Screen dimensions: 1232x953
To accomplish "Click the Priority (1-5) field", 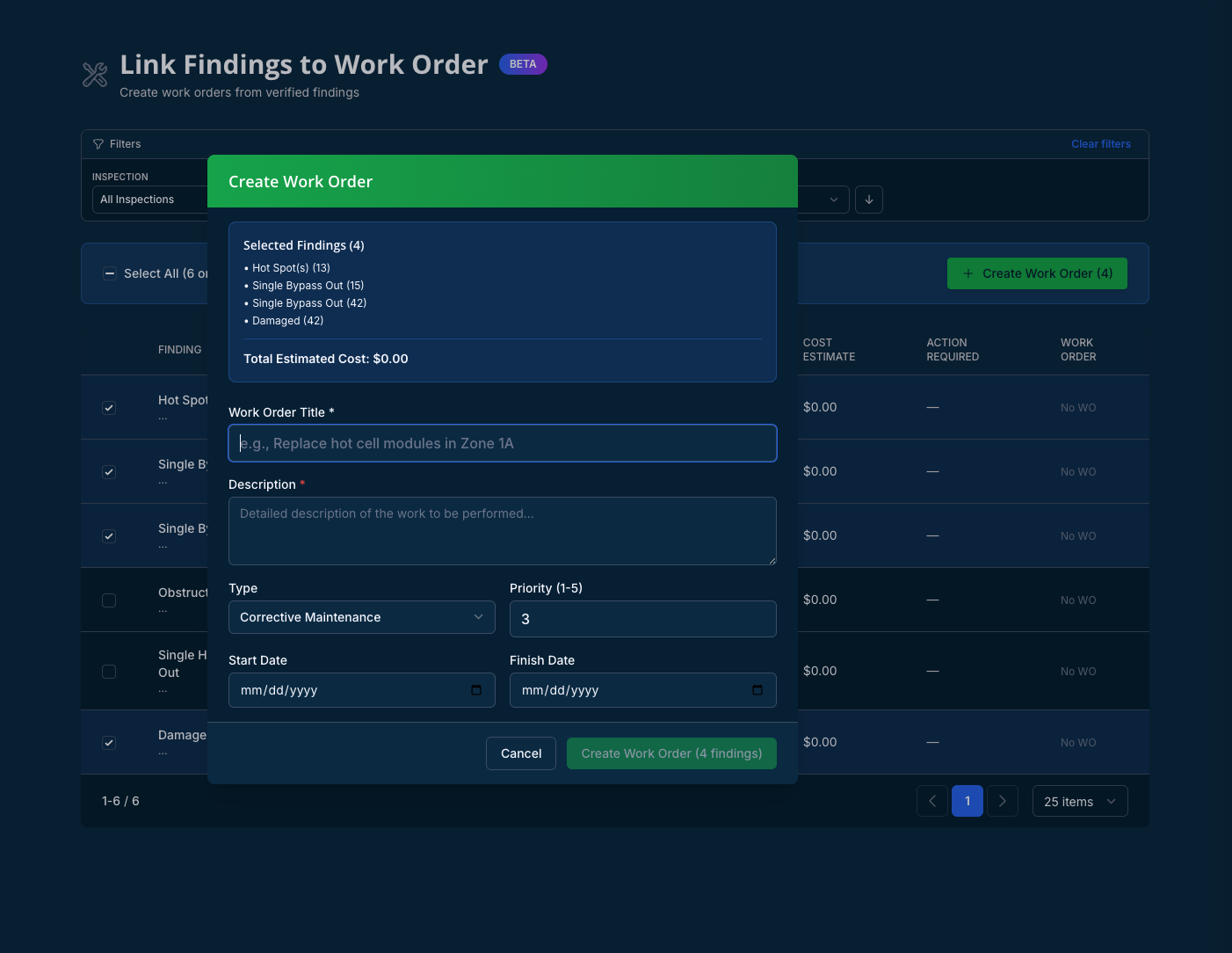I will point(643,619).
